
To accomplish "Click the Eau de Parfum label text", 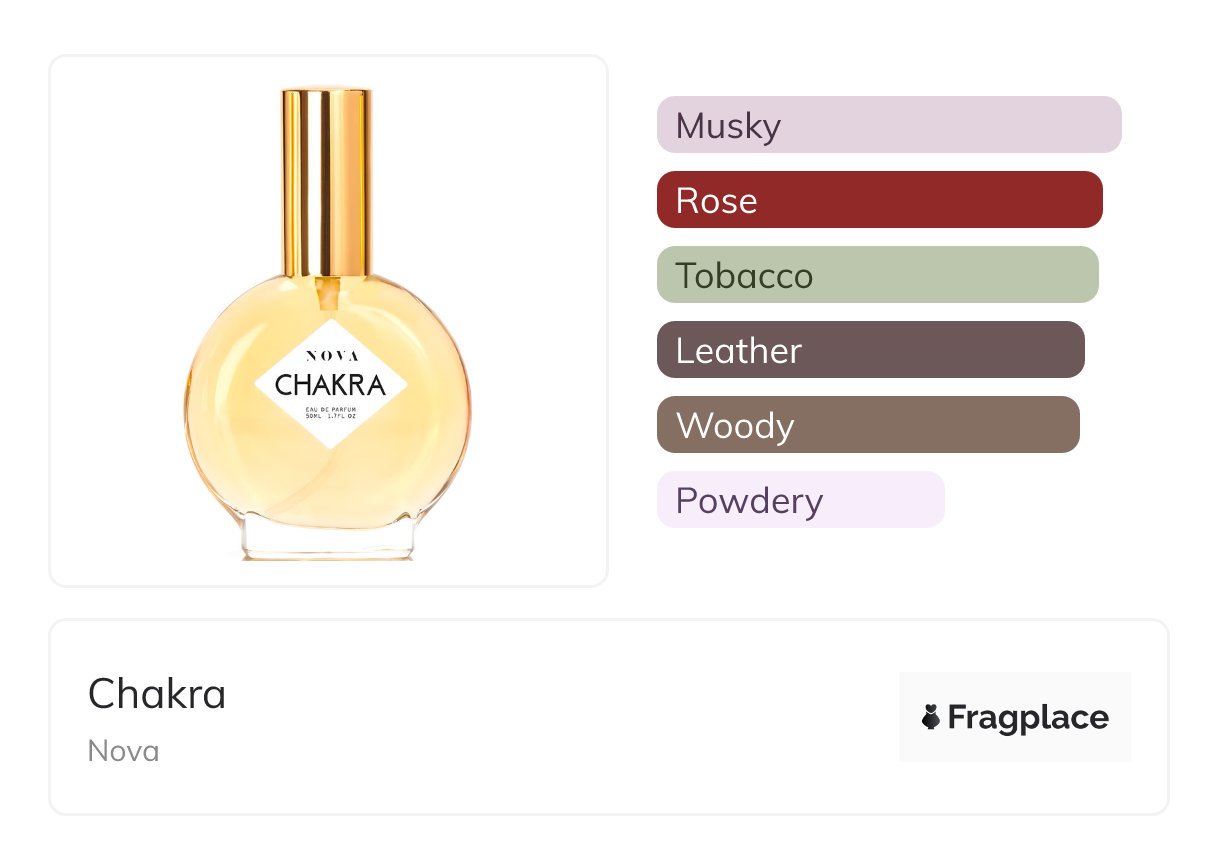I will [330, 408].
